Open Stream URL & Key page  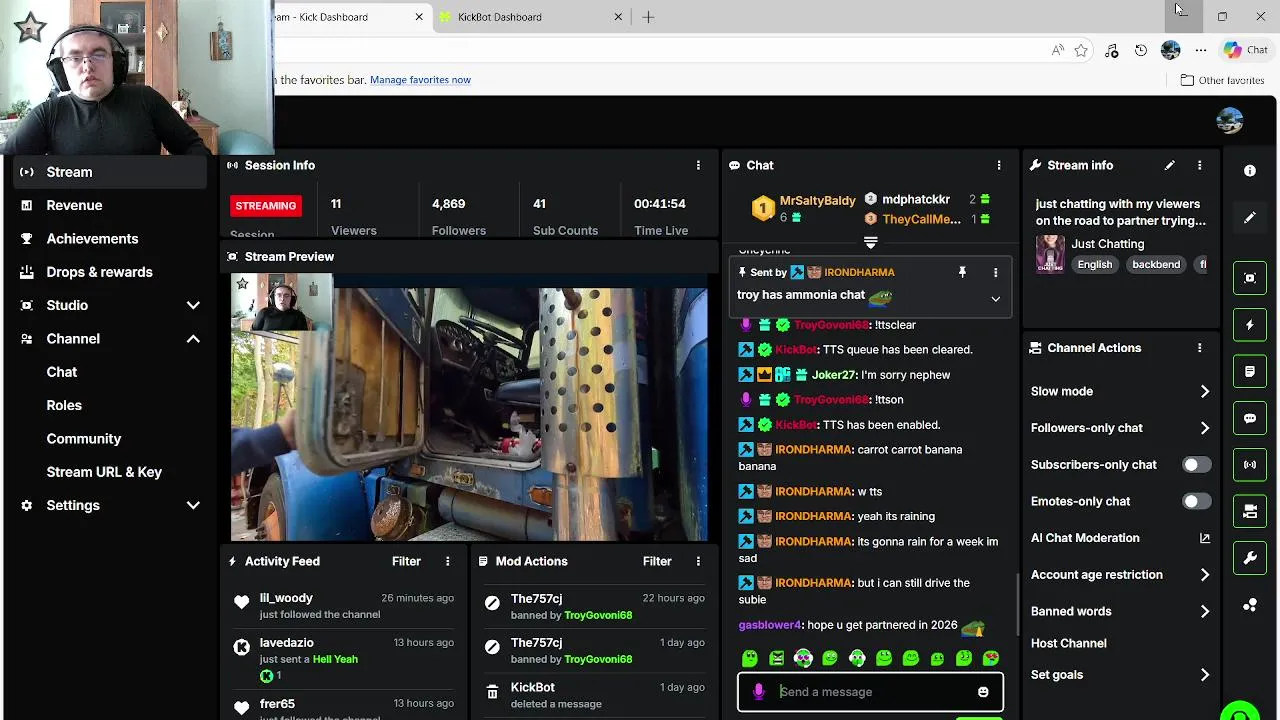[104, 472]
